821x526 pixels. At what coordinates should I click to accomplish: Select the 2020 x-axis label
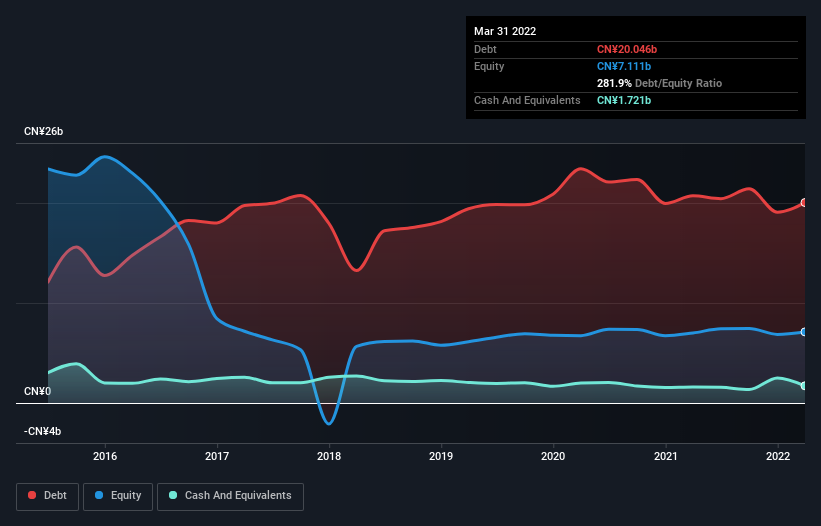point(553,456)
